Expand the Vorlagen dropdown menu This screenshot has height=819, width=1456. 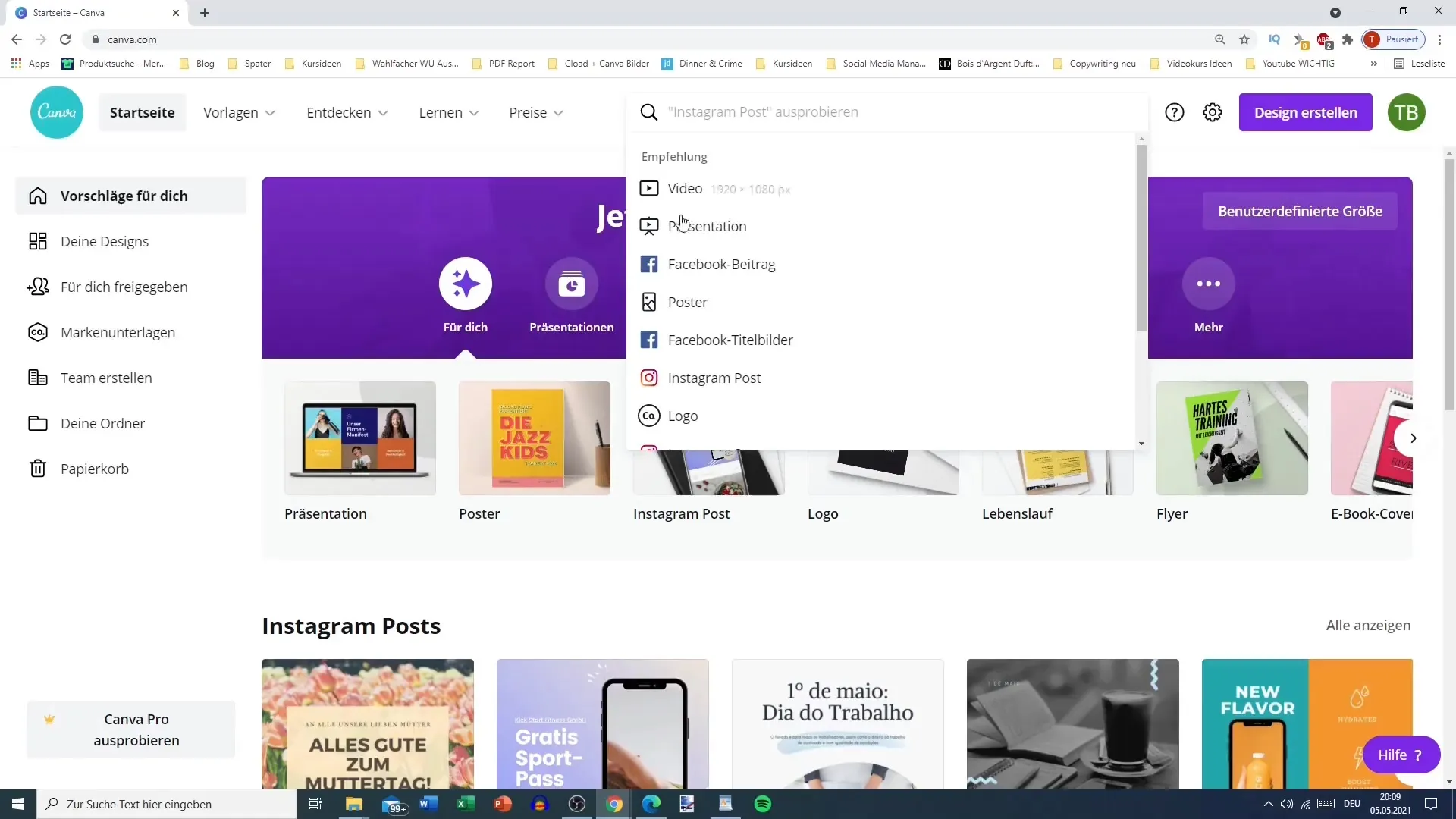pyautogui.click(x=240, y=112)
